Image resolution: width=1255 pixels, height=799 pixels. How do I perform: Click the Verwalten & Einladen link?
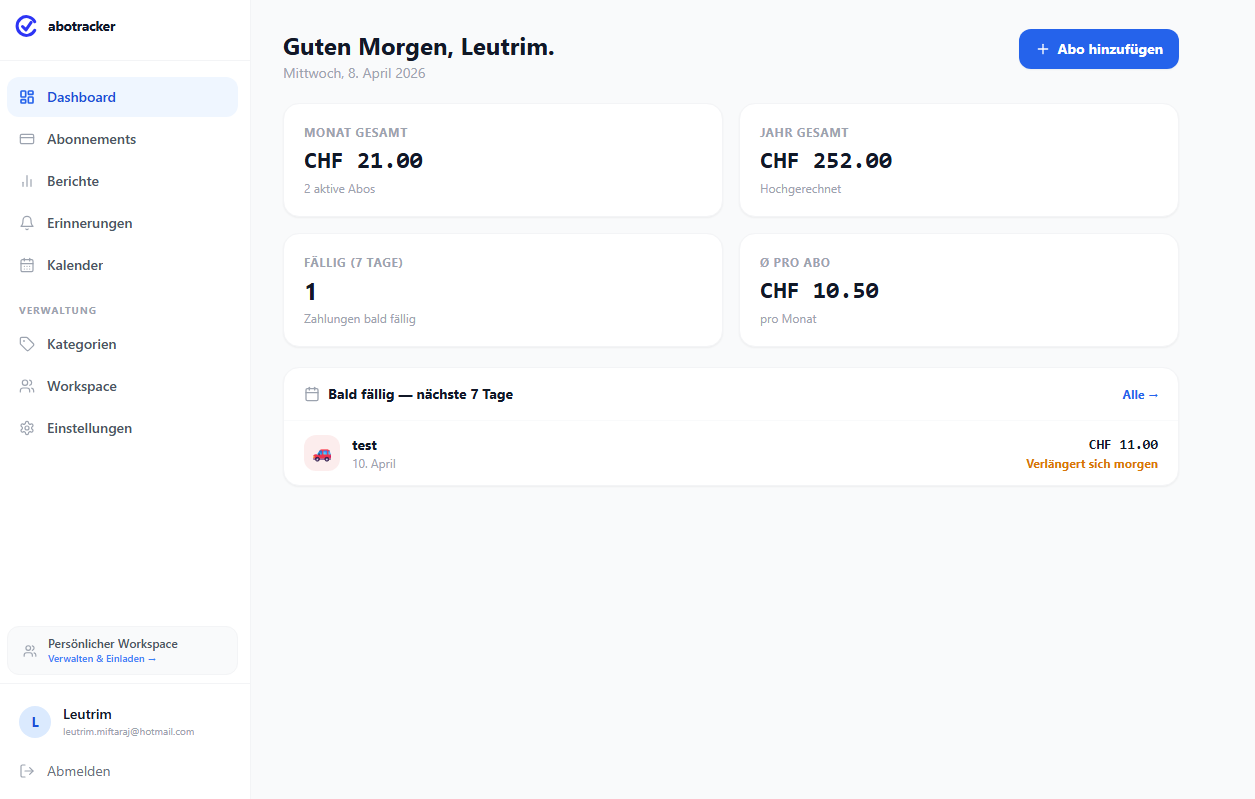coord(102,659)
